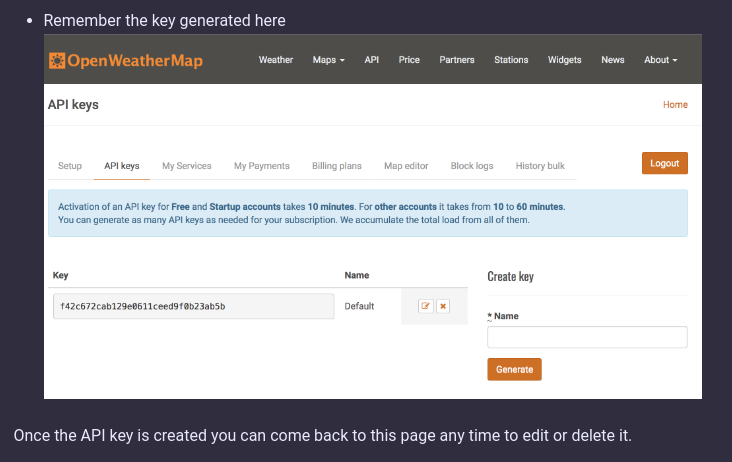Click the Logout button
The height and width of the screenshot is (462, 732).
click(664, 164)
